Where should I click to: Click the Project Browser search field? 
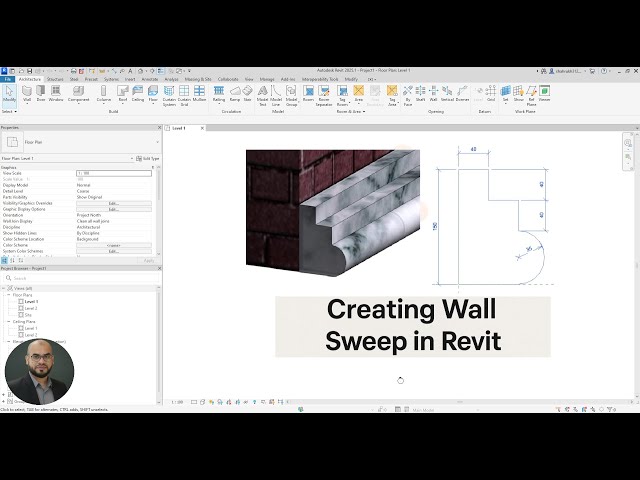[81, 278]
